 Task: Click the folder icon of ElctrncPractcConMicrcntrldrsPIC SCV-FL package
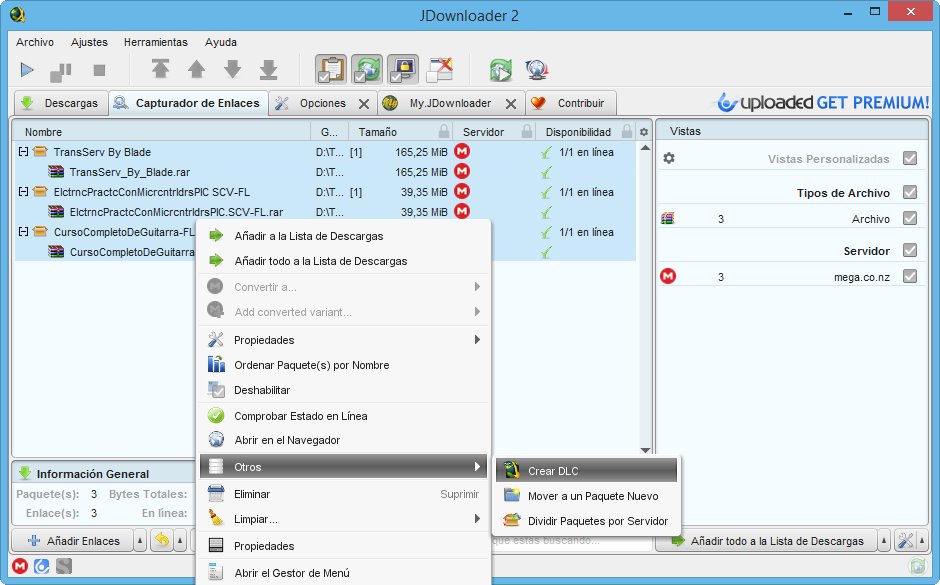coord(40,192)
